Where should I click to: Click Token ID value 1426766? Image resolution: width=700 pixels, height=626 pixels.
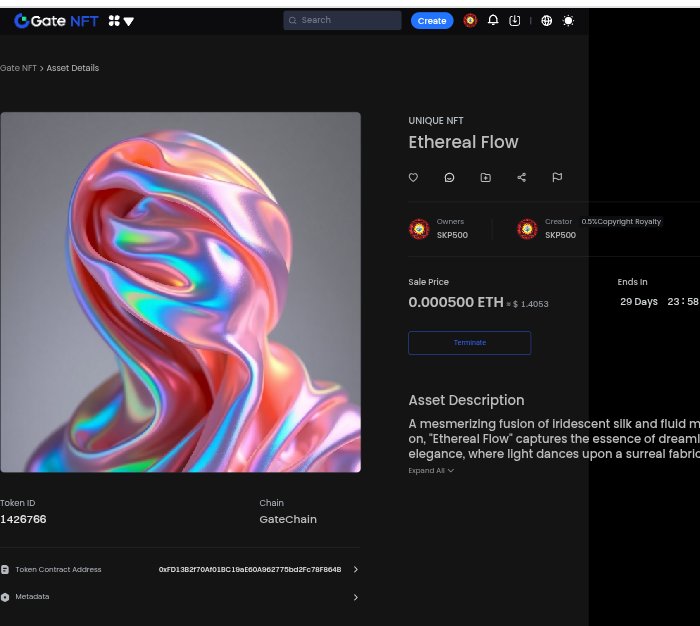pos(23,519)
